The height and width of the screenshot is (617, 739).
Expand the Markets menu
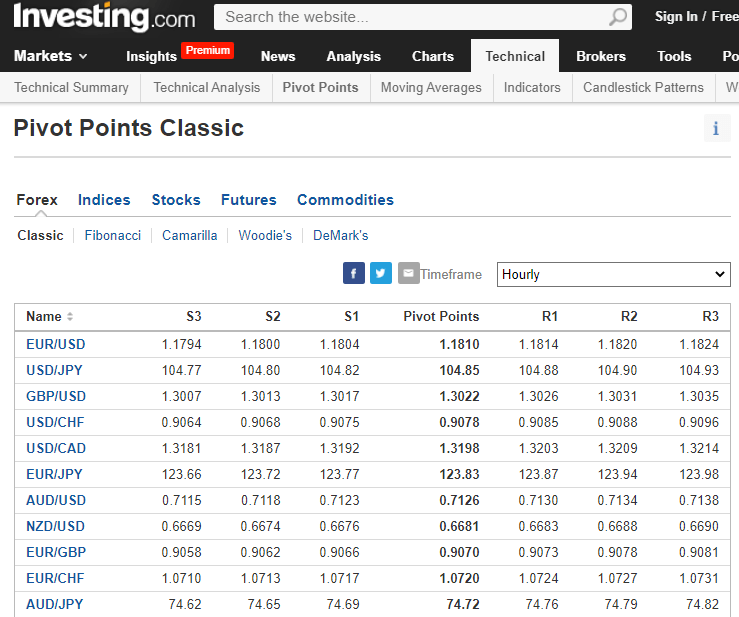pyautogui.click(x=51, y=56)
